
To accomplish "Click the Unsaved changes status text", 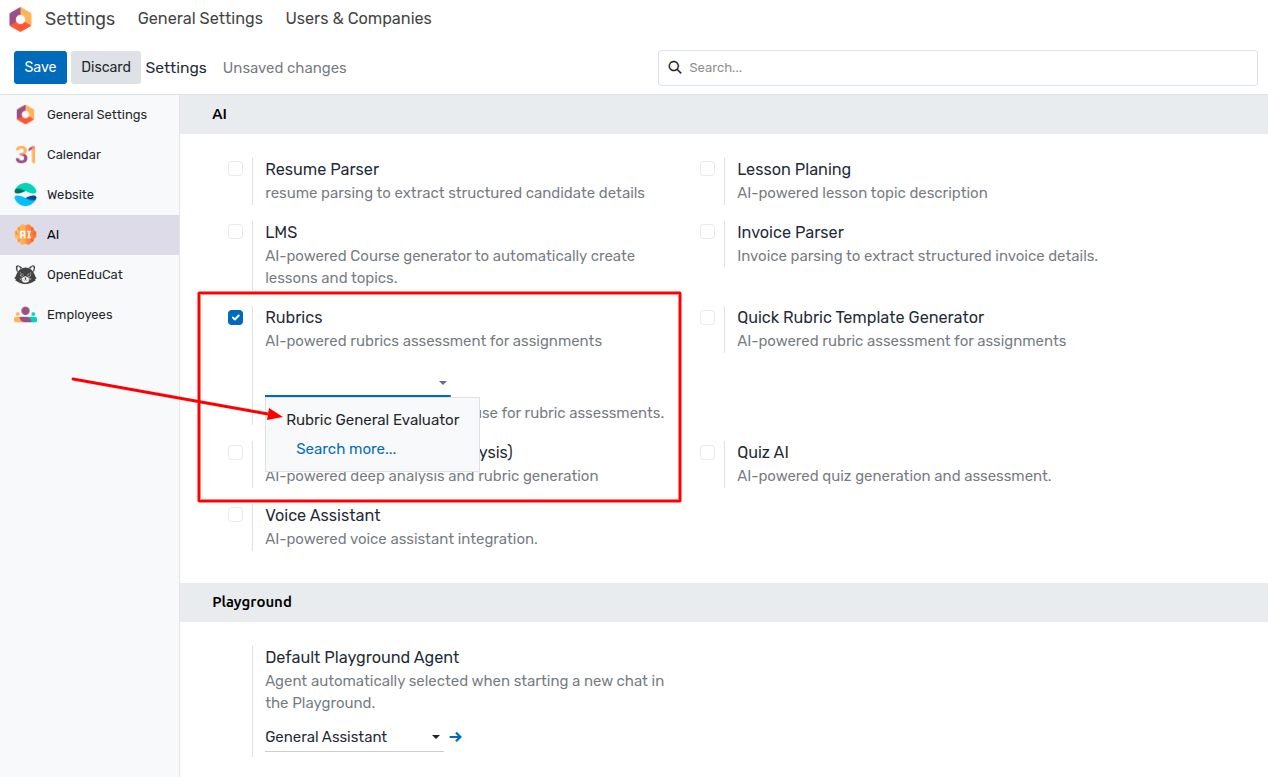I will click(285, 68).
